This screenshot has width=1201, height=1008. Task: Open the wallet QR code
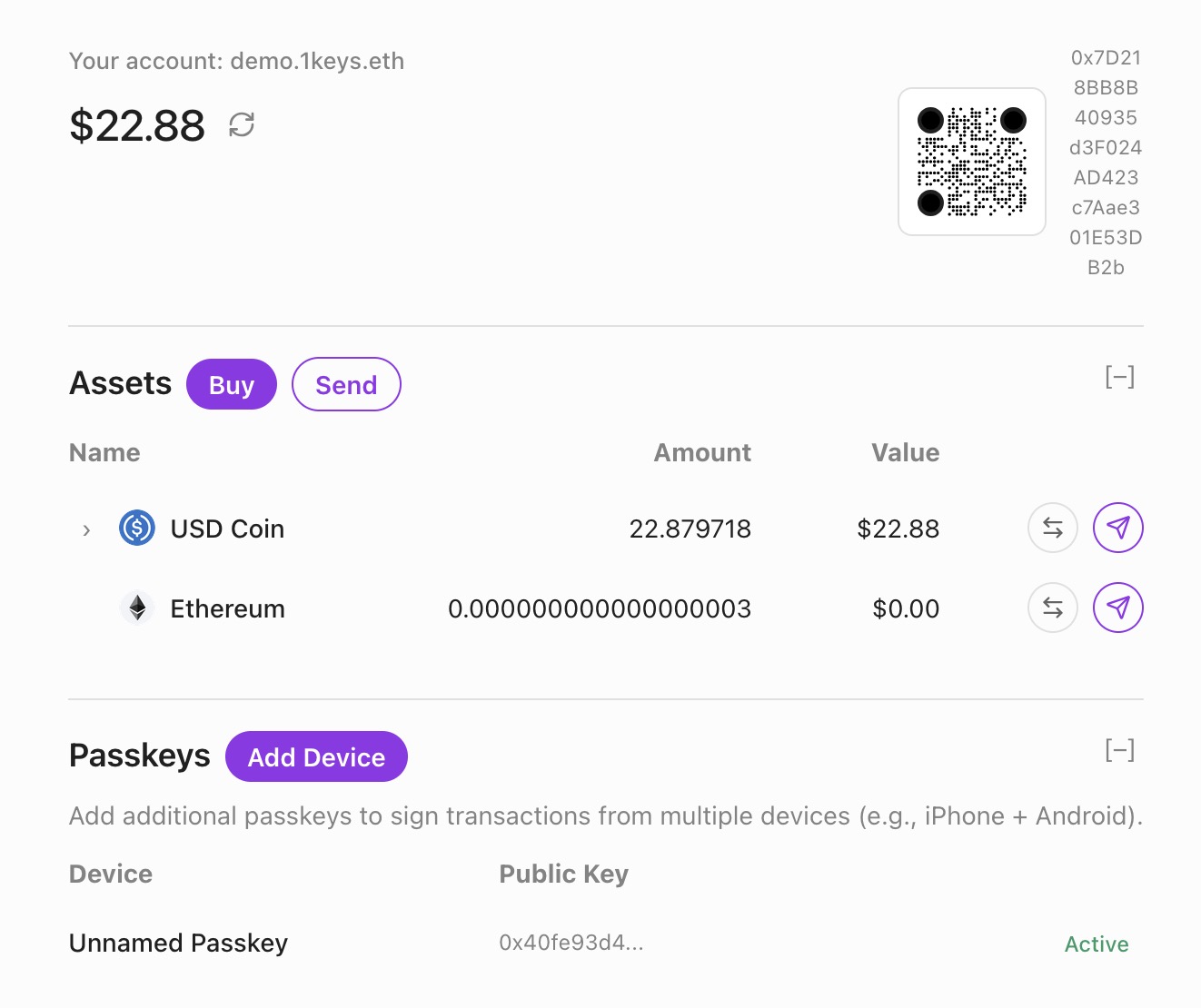(x=971, y=162)
